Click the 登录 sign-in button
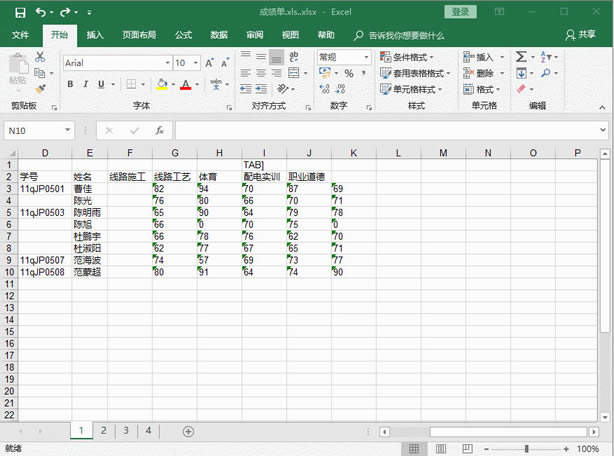The width and height of the screenshot is (614, 456). pyautogui.click(x=459, y=12)
